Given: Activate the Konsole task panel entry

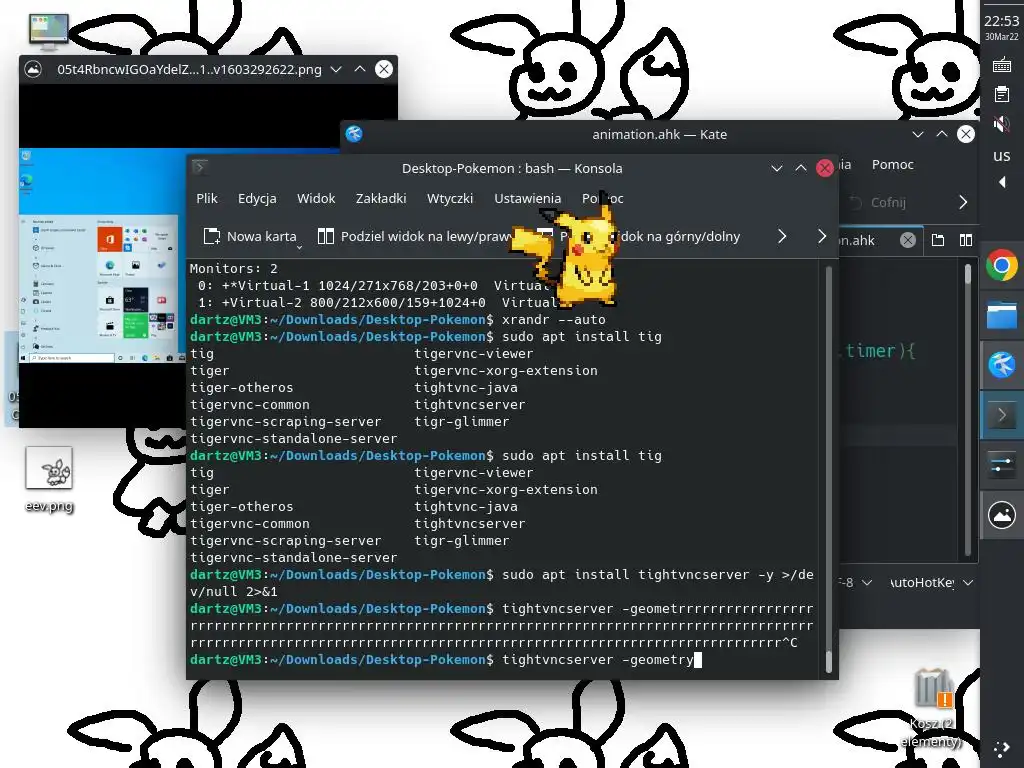Looking at the screenshot, I should click(1001, 415).
